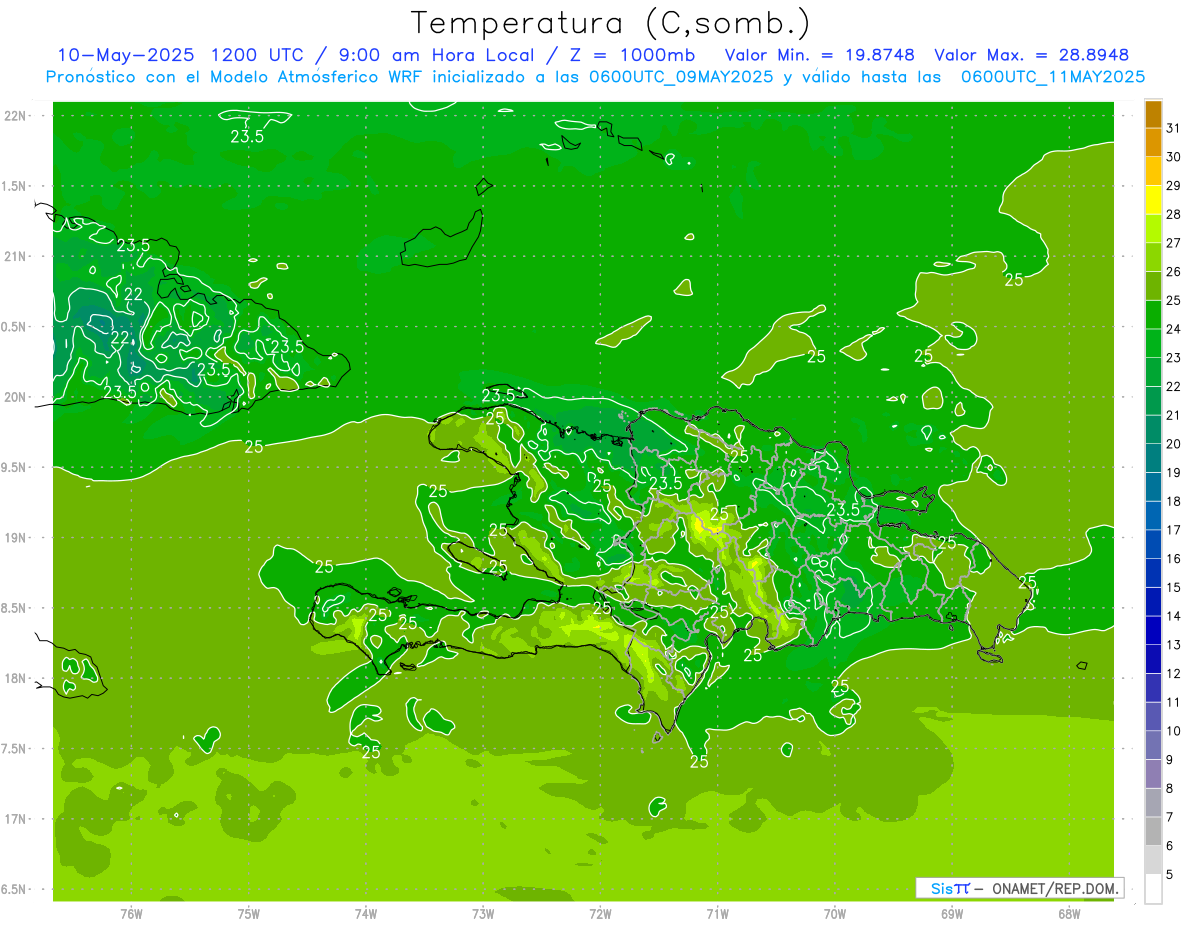Click the 70W longitude axis label
This screenshot has width=1200, height=927.
click(x=835, y=914)
